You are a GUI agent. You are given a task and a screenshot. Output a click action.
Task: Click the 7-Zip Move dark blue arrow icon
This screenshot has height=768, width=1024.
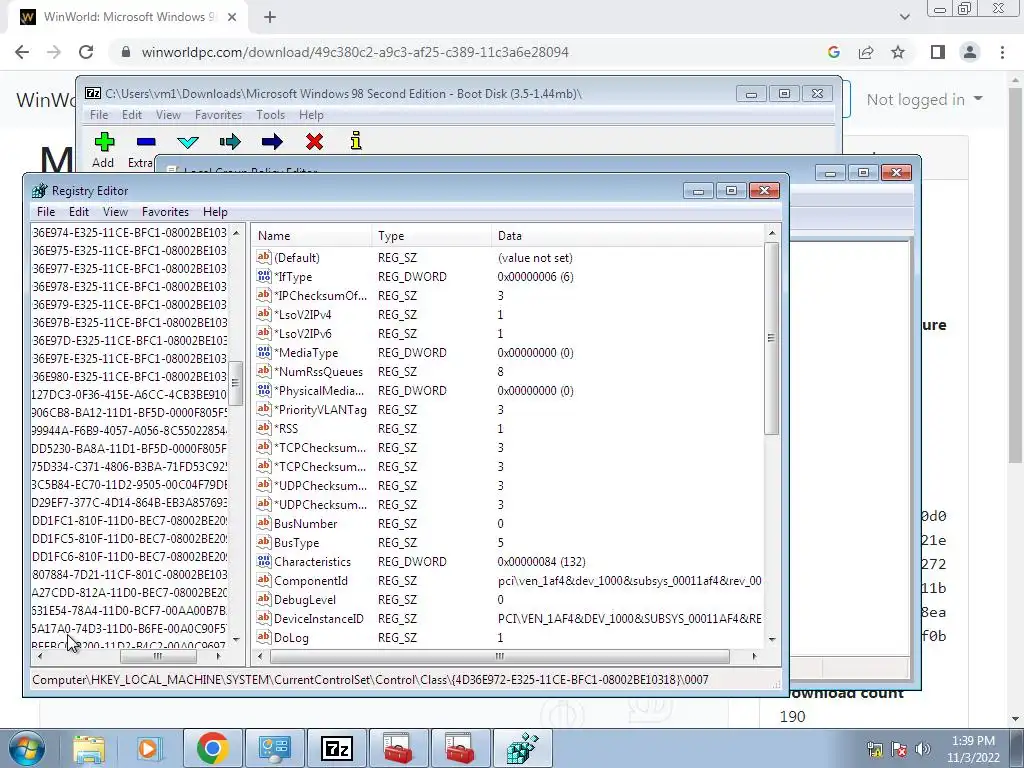pos(272,142)
